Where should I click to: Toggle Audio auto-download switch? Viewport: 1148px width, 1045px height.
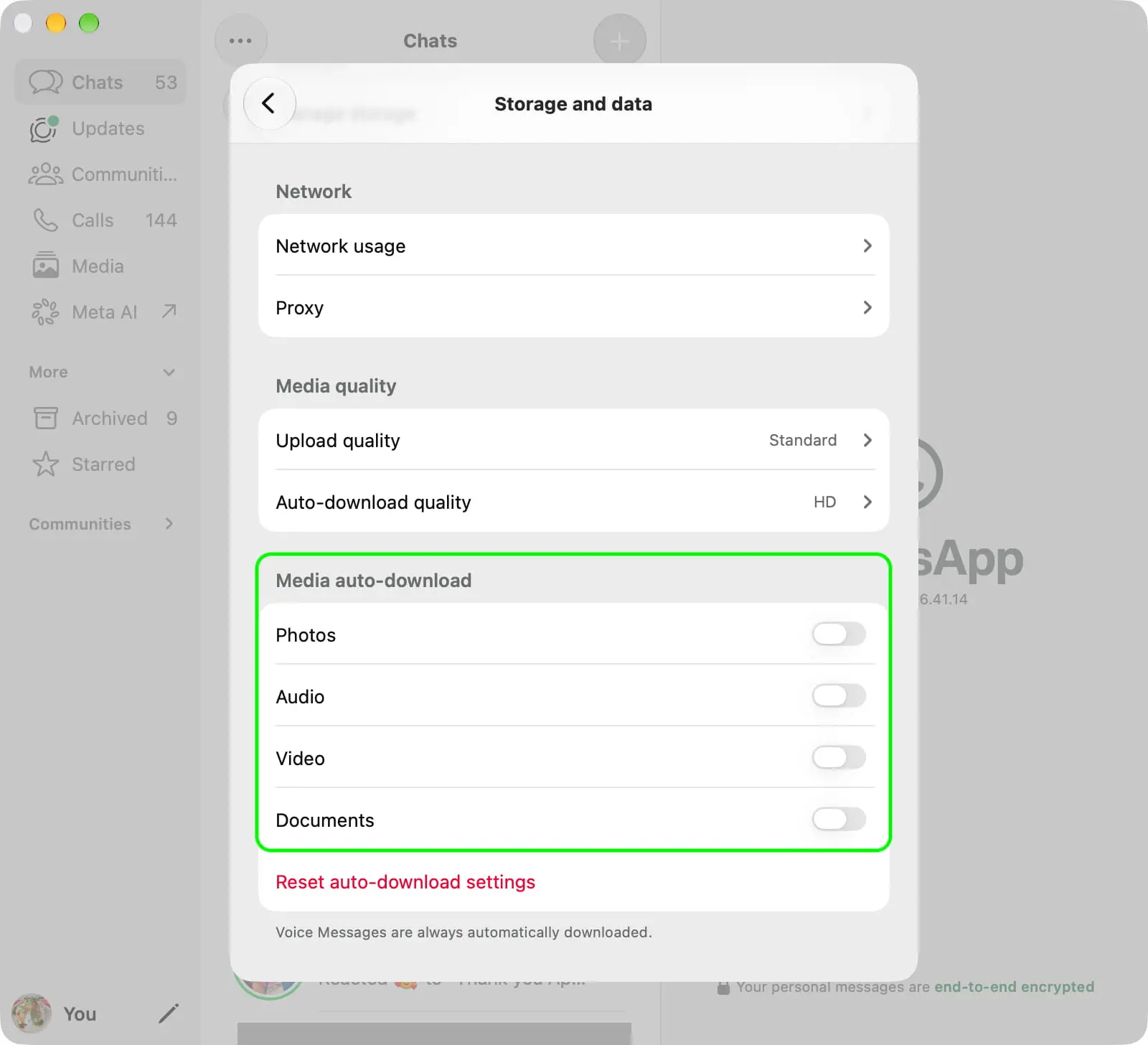click(x=839, y=696)
